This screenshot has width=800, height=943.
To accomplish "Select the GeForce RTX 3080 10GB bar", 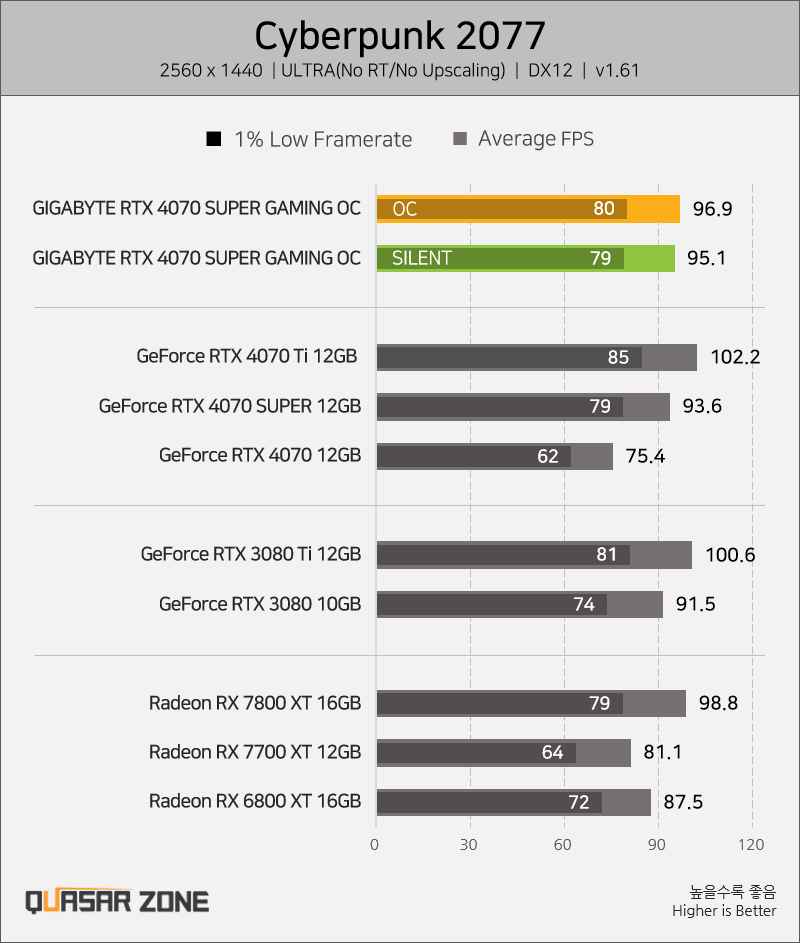I will pos(520,604).
